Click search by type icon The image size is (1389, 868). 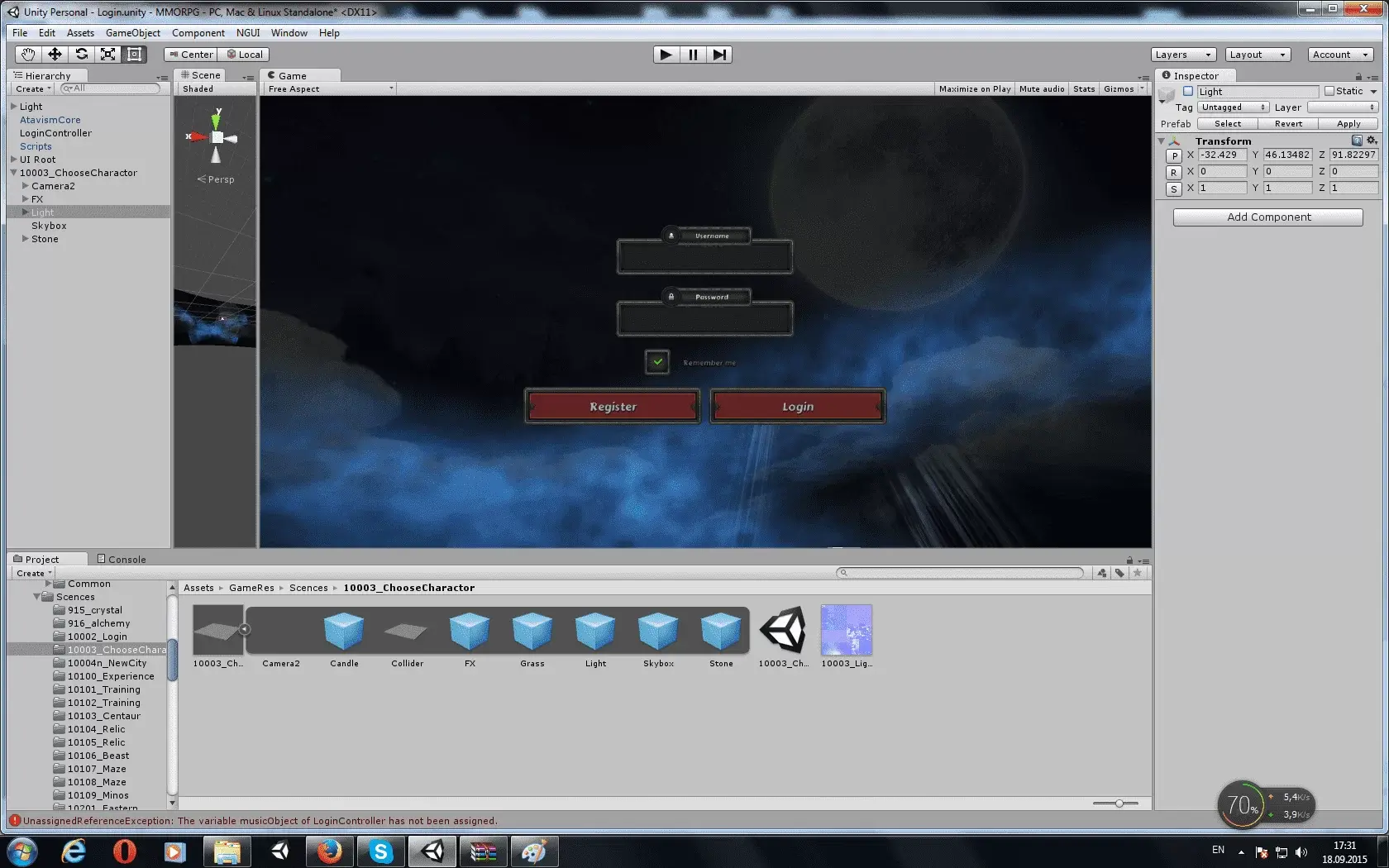click(1102, 573)
